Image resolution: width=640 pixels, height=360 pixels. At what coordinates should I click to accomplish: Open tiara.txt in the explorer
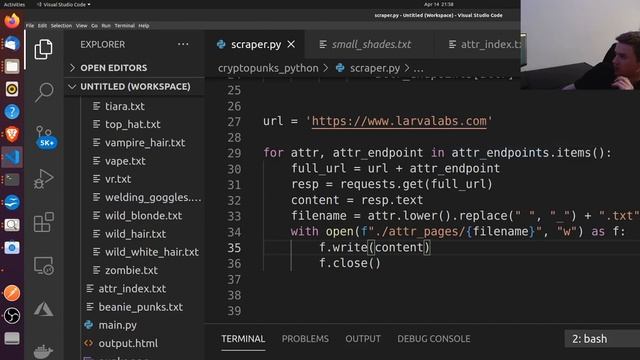pyautogui.click(x=124, y=106)
